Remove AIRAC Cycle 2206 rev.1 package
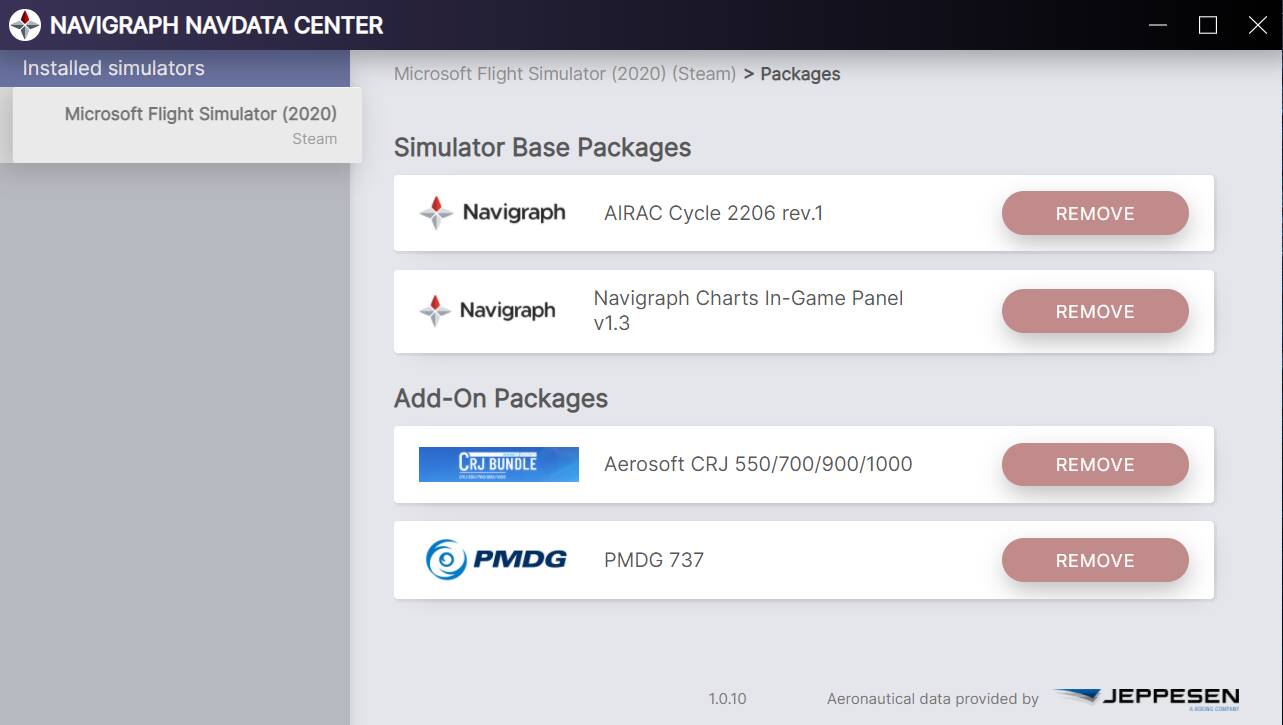The height and width of the screenshot is (725, 1283). pos(1095,213)
